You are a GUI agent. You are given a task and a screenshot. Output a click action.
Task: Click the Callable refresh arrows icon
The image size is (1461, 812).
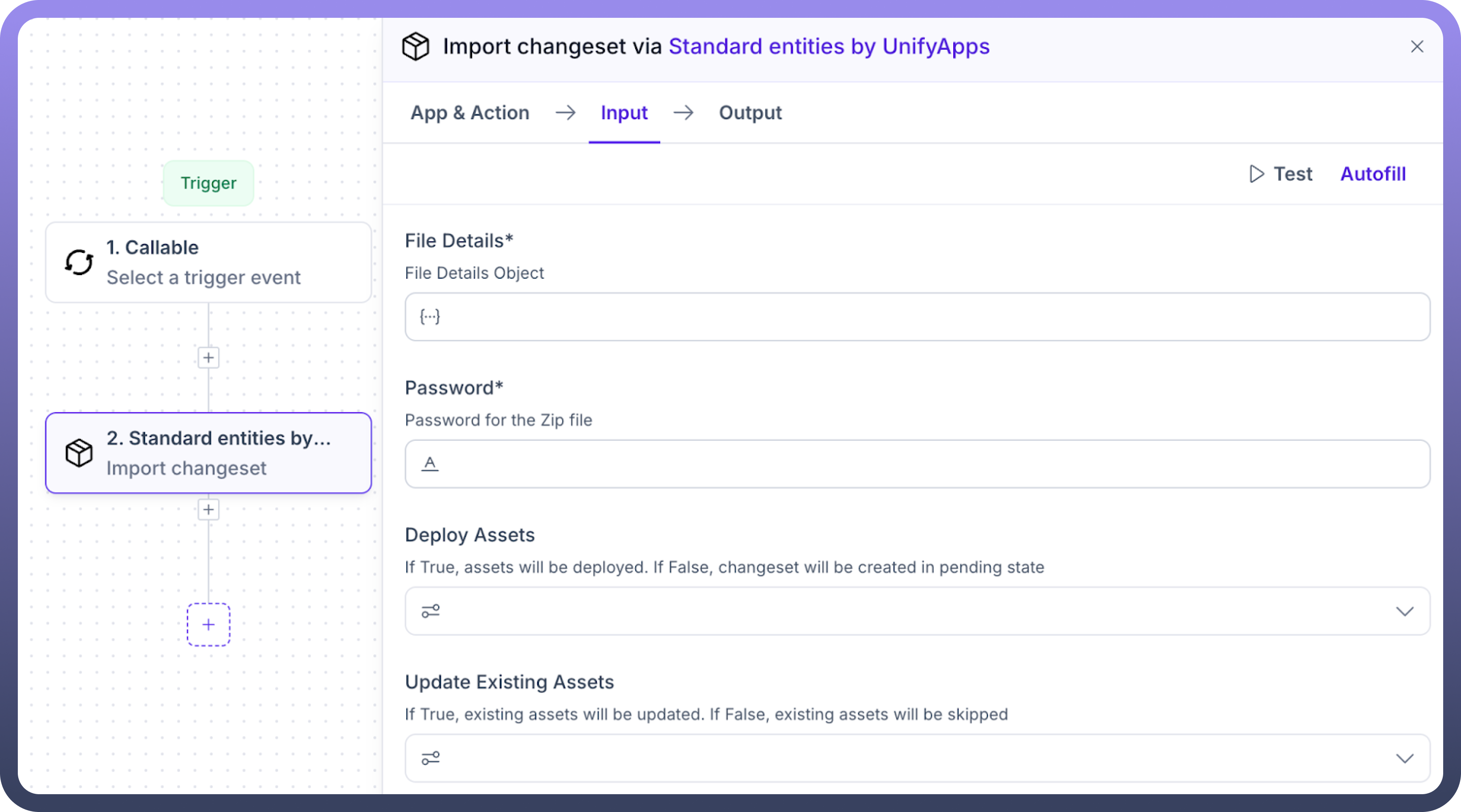[x=79, y=262]
